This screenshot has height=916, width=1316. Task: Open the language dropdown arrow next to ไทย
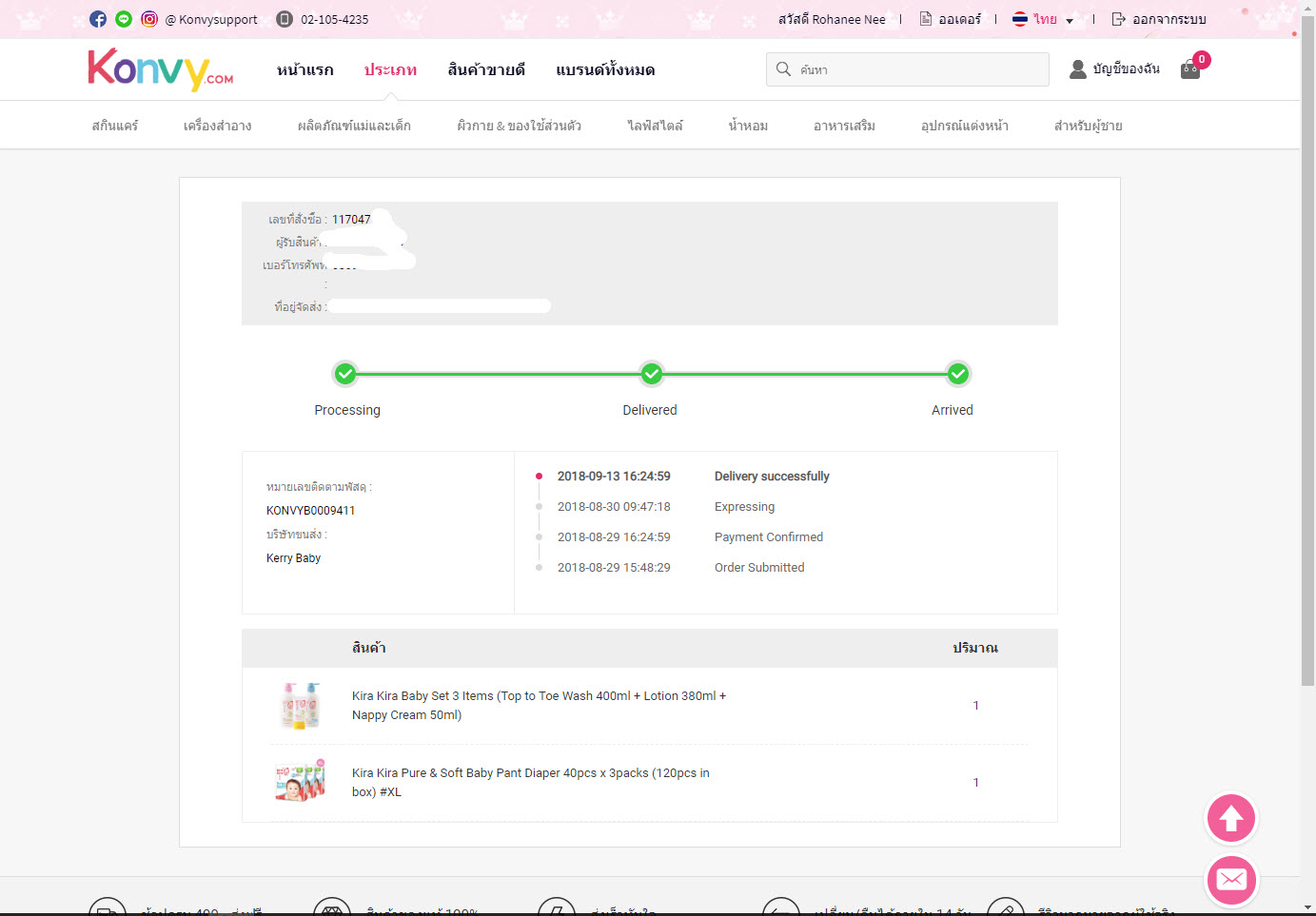[1070, 20]
